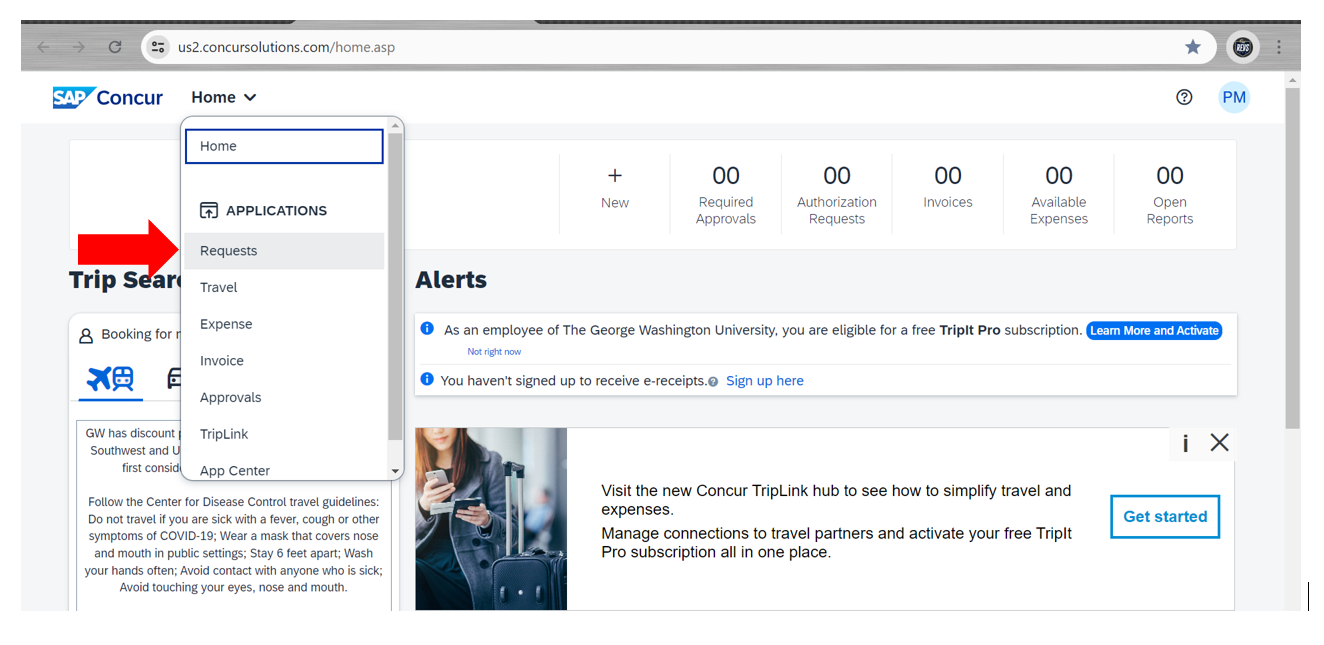Open Authorization Requests count tile

pyautogui.click(x=837, y=195)
